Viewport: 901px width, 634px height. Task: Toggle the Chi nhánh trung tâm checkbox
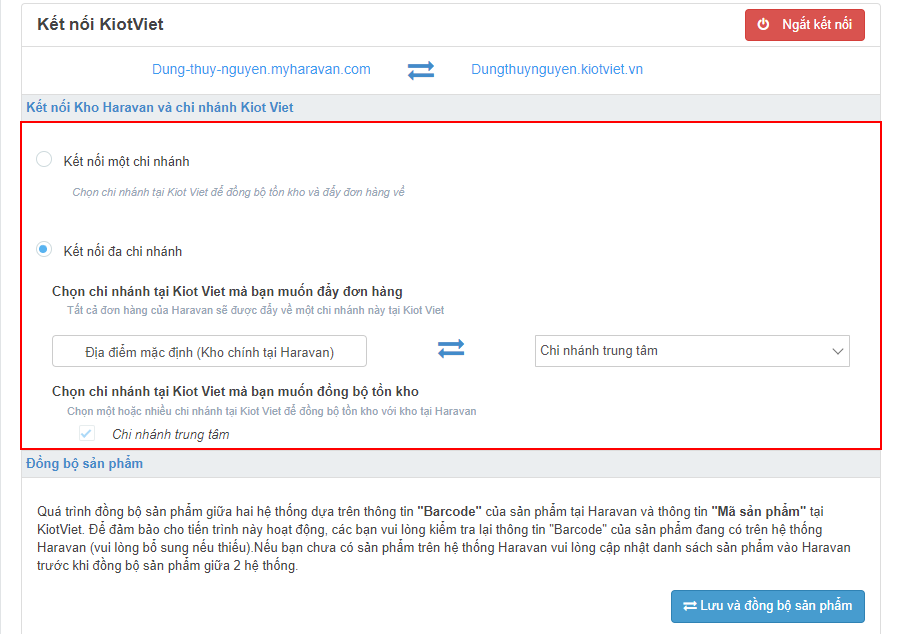click(87, 433)
